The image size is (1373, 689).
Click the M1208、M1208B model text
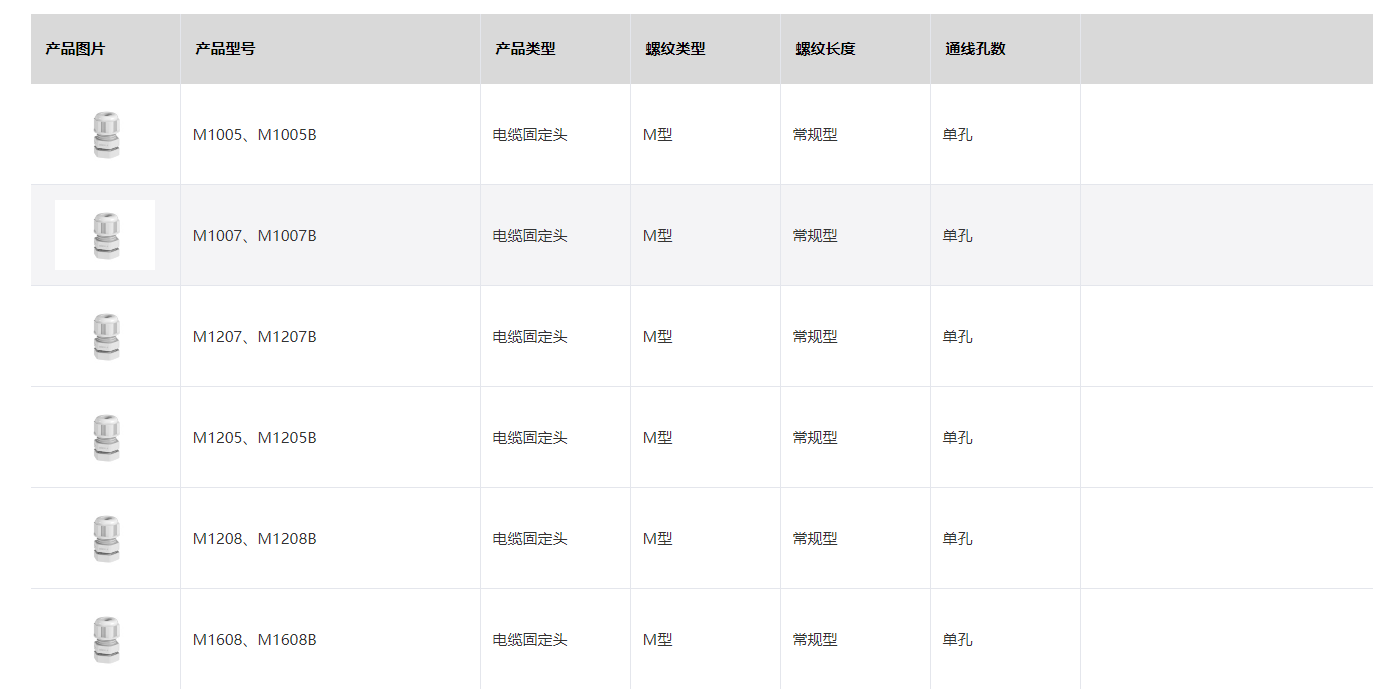(x=255, y=539)
